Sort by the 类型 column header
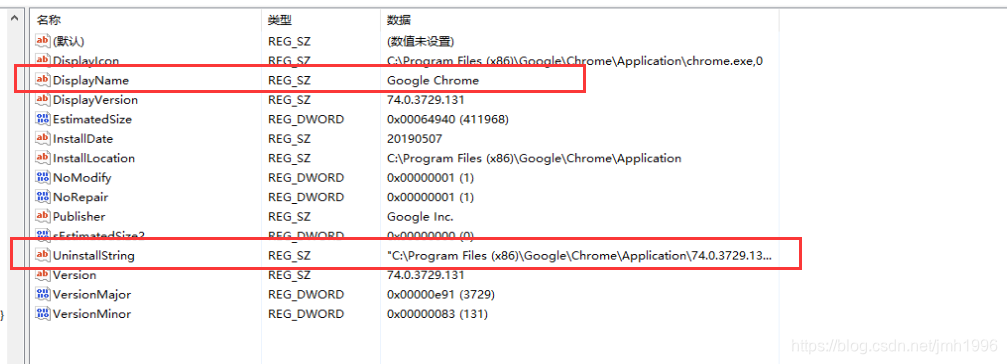 pyautogui.click(x=279, y=21)
